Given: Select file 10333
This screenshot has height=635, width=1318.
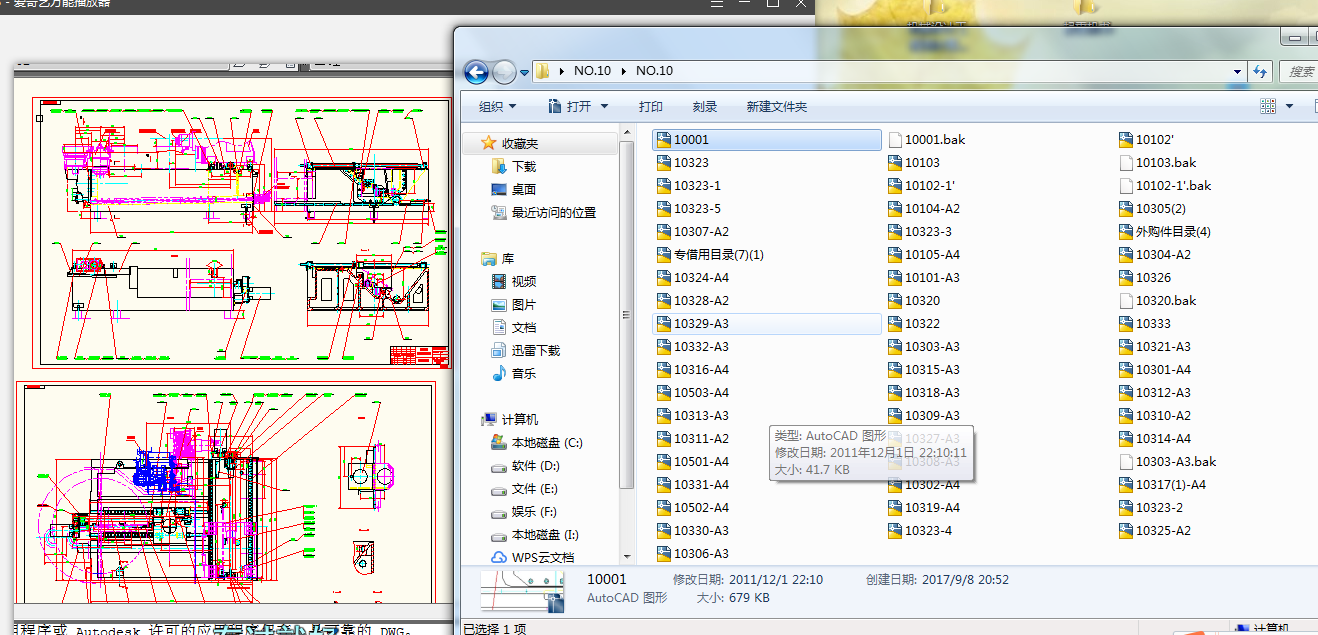Looking at the screenshot, I should tap(1145, 324).
